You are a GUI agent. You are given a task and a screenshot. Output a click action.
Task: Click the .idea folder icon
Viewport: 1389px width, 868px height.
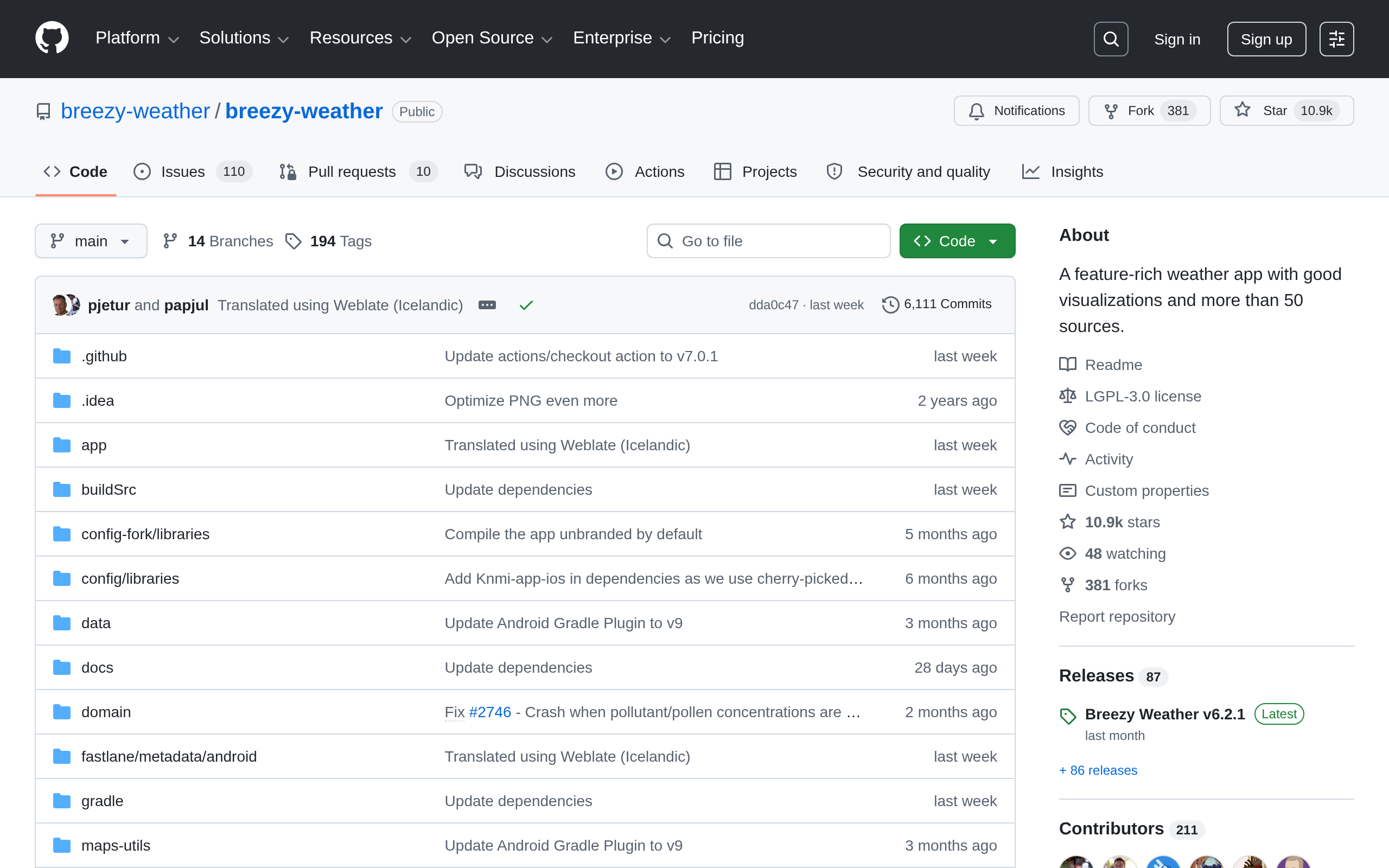pos(61,400)
